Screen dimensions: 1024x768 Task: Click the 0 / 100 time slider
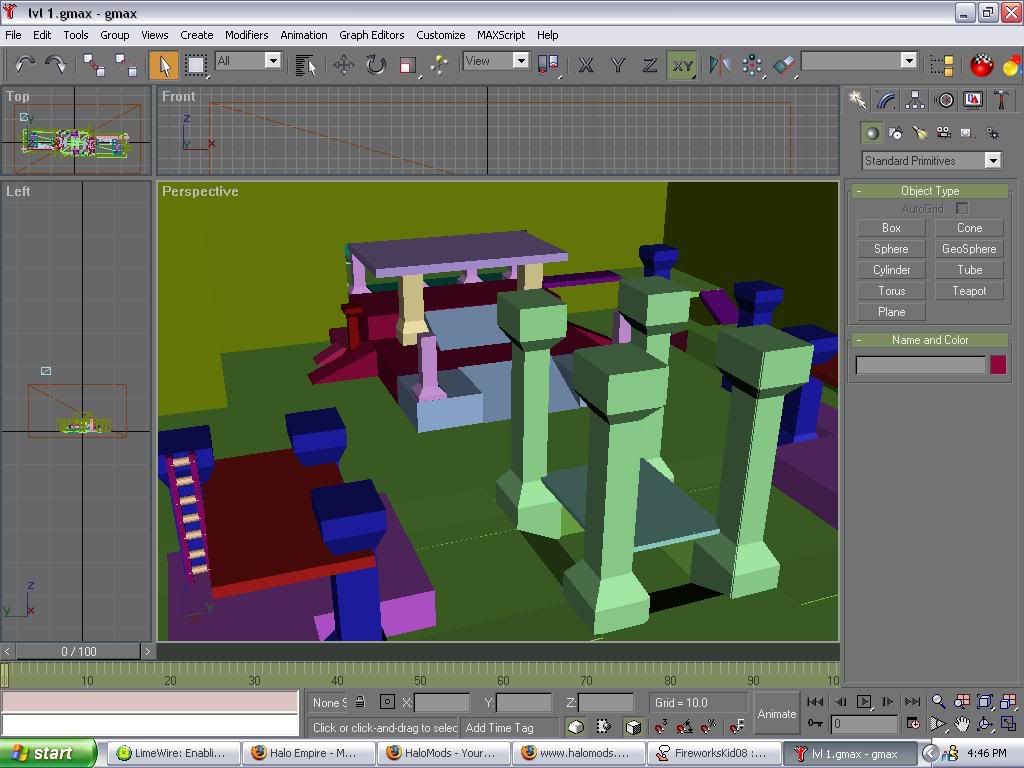[x=78, y=651]
